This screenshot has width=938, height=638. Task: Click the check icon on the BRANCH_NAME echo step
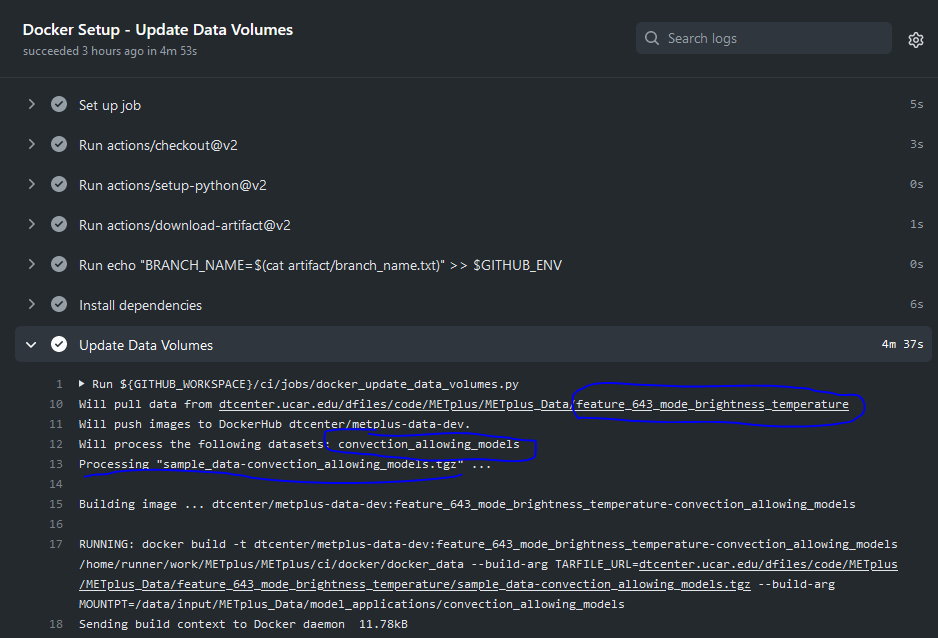(59, 264)
